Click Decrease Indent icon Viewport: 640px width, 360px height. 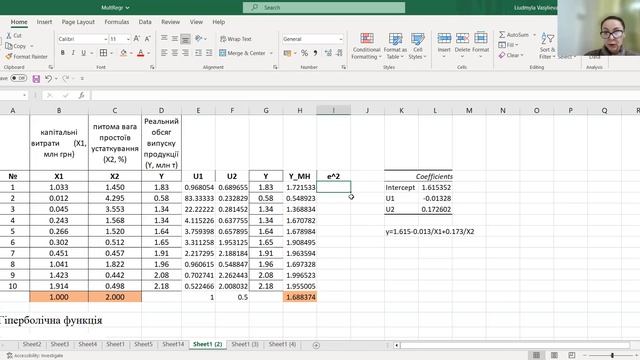[x=198, y=53]
